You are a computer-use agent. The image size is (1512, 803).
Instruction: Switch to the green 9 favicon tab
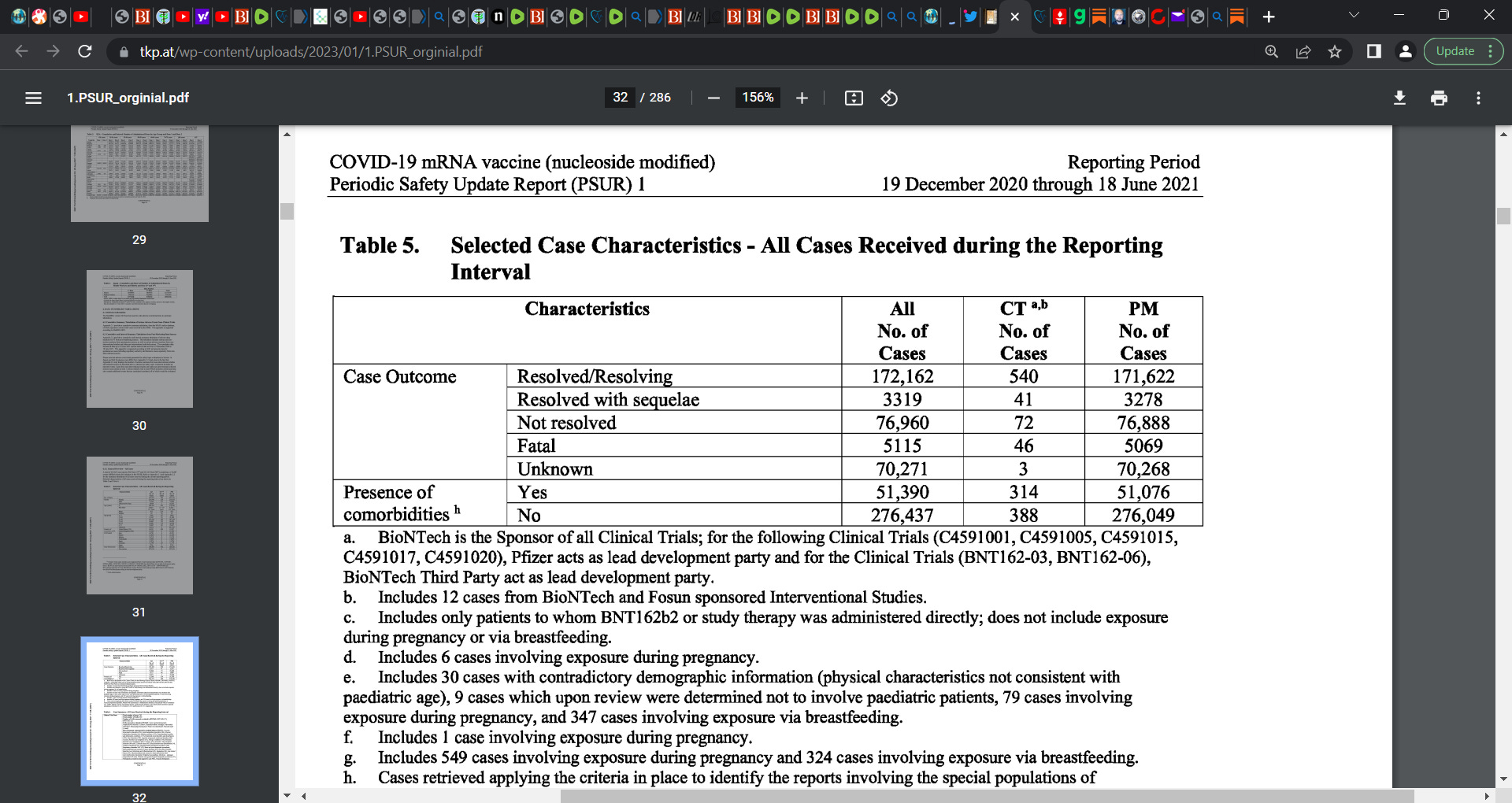point(1080,17)
